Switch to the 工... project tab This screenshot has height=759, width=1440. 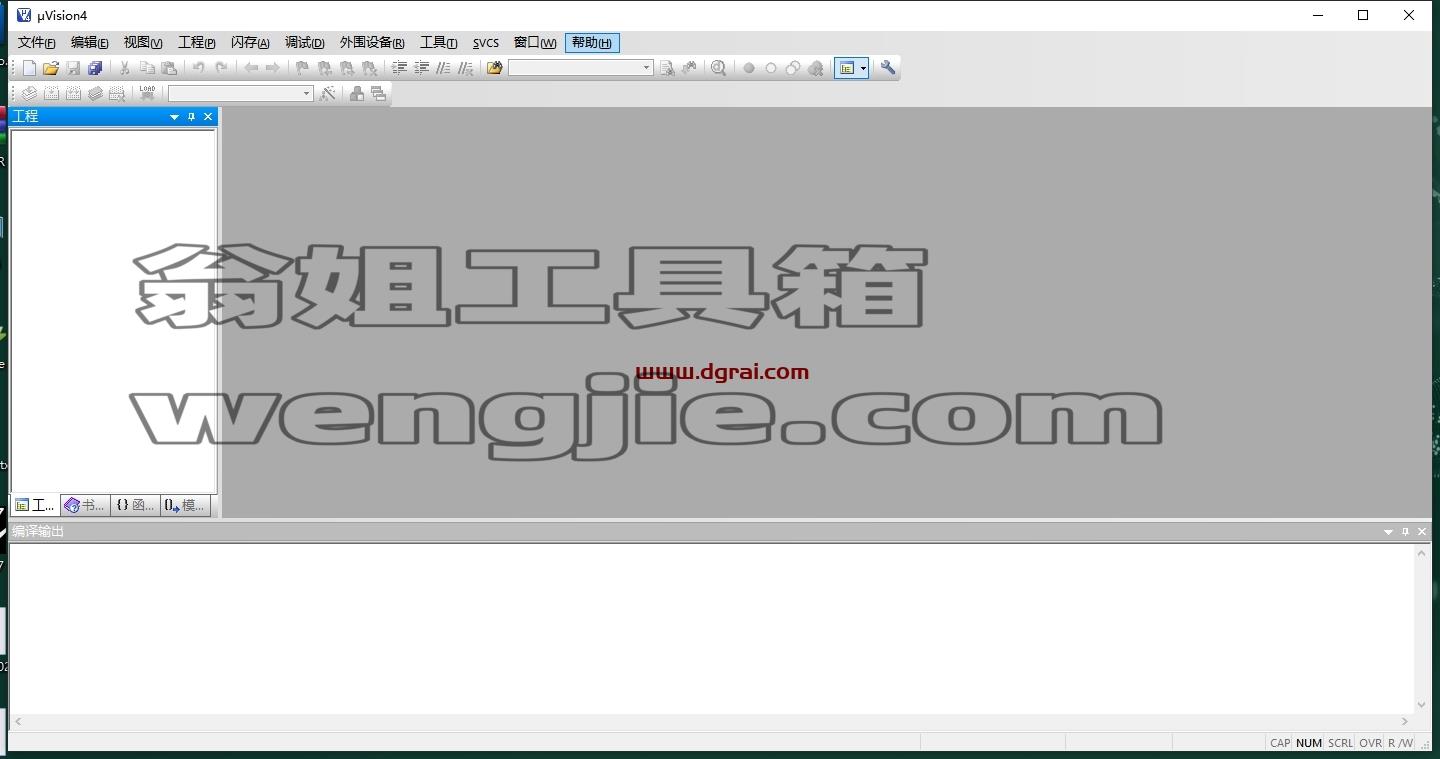point(35,505)
